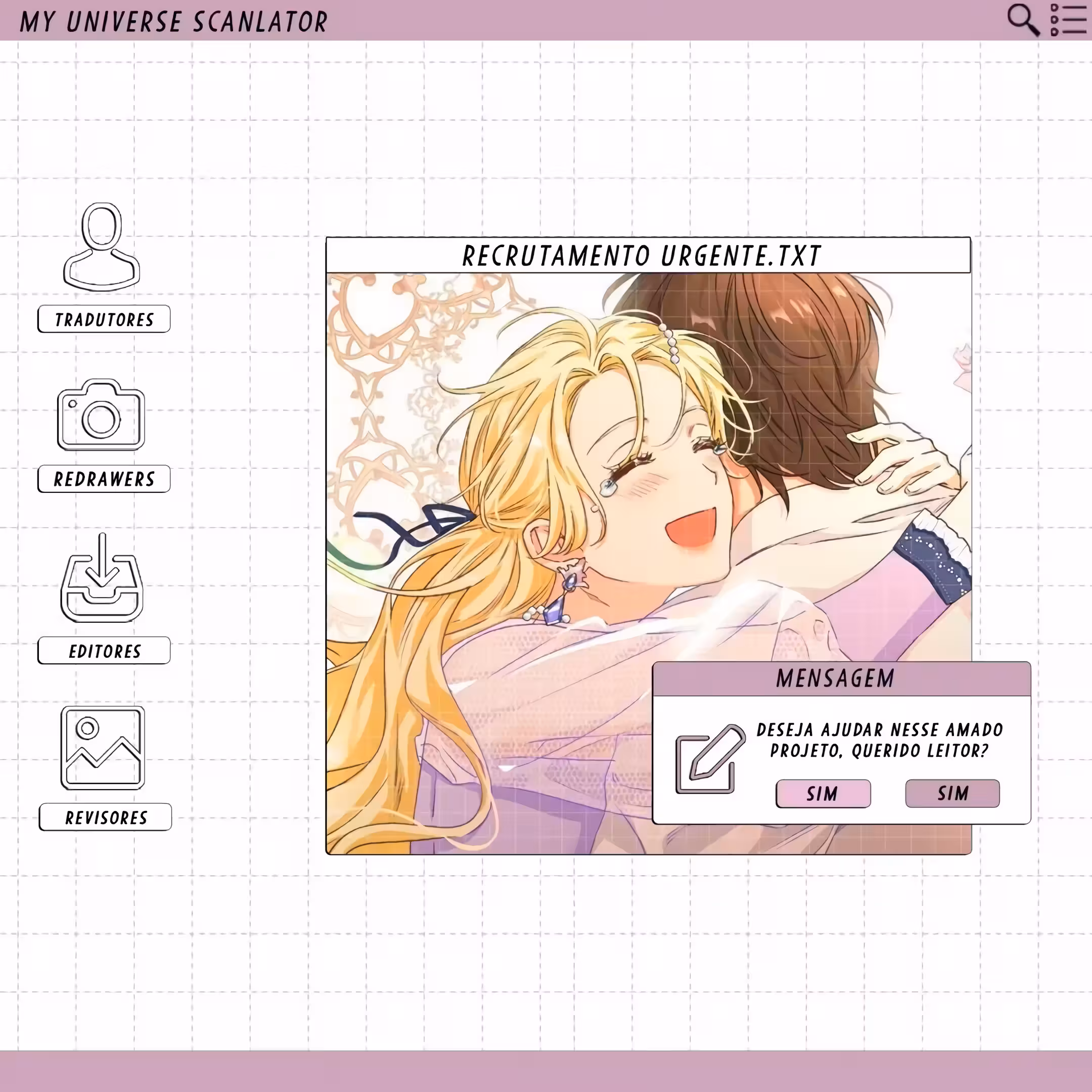Click the pencil edit icon in Mensagem dialog
Screen dimensions: 1092x1092
coord(710,759)
